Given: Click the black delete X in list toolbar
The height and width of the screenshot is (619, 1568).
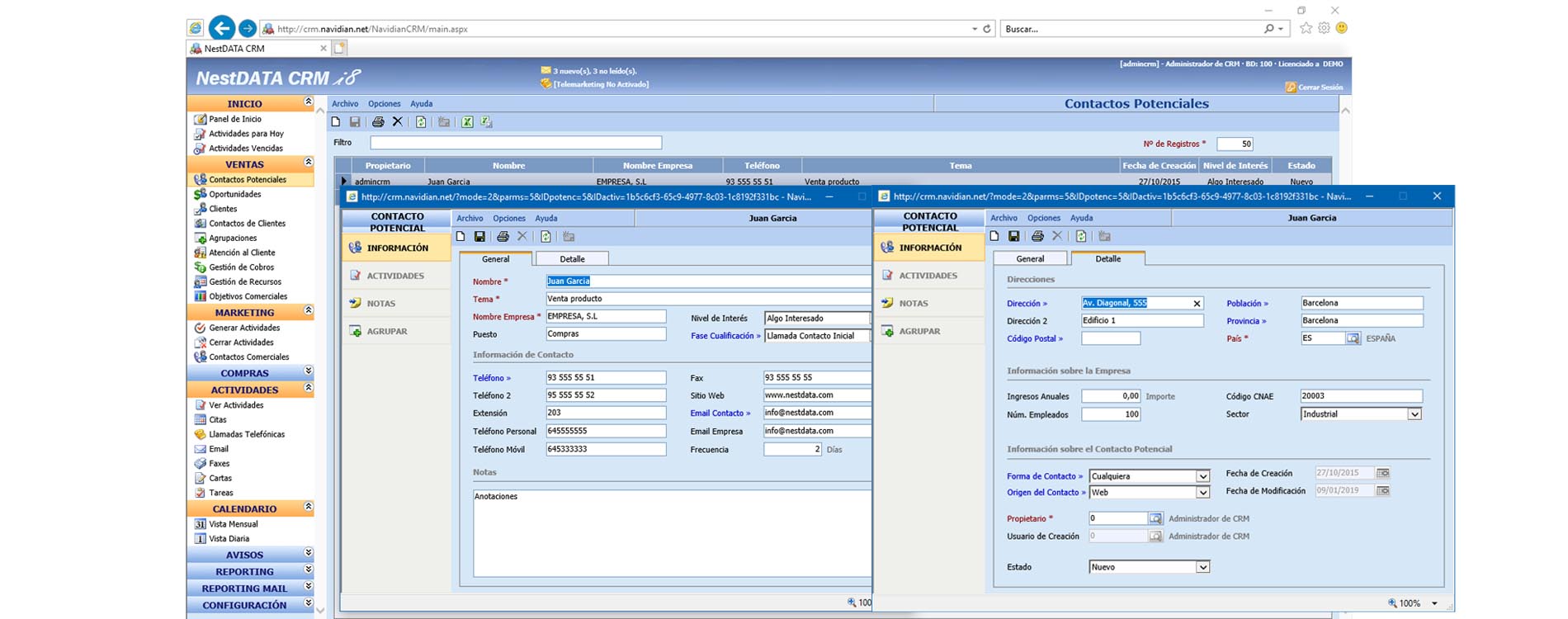Looking at the screenshot, I should click(x=398, y=122).
